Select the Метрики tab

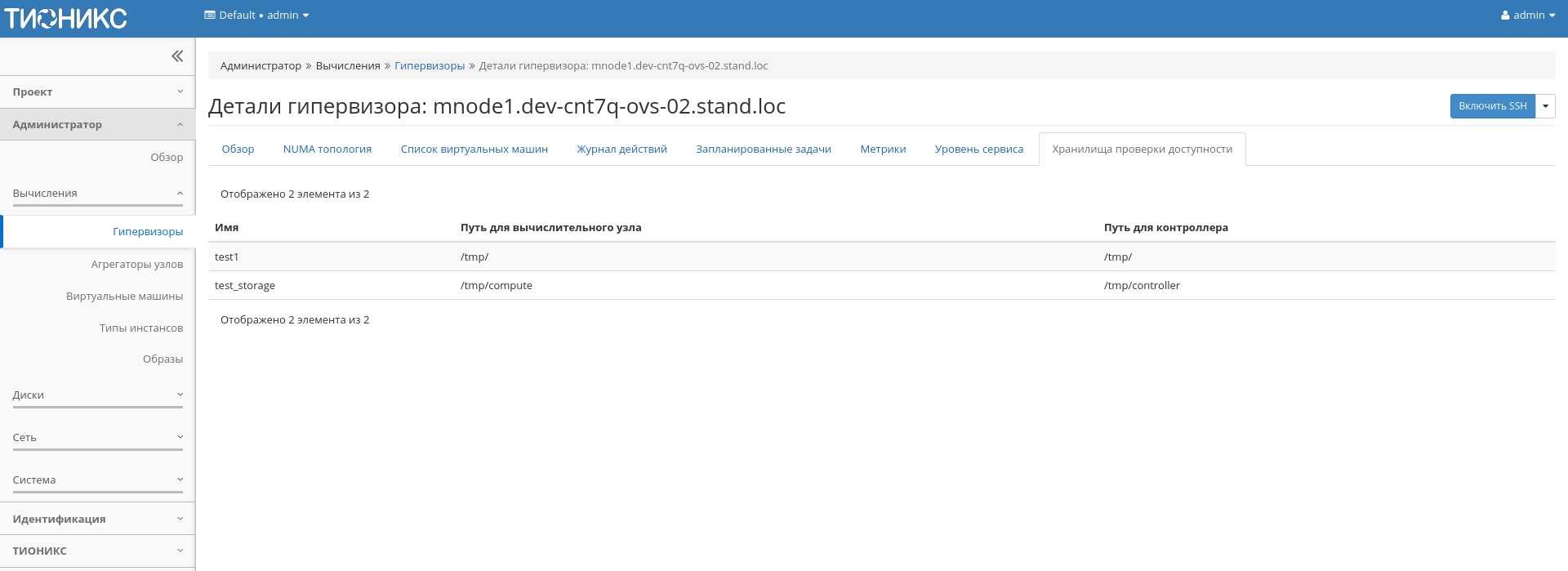click(x=883, y=149)
